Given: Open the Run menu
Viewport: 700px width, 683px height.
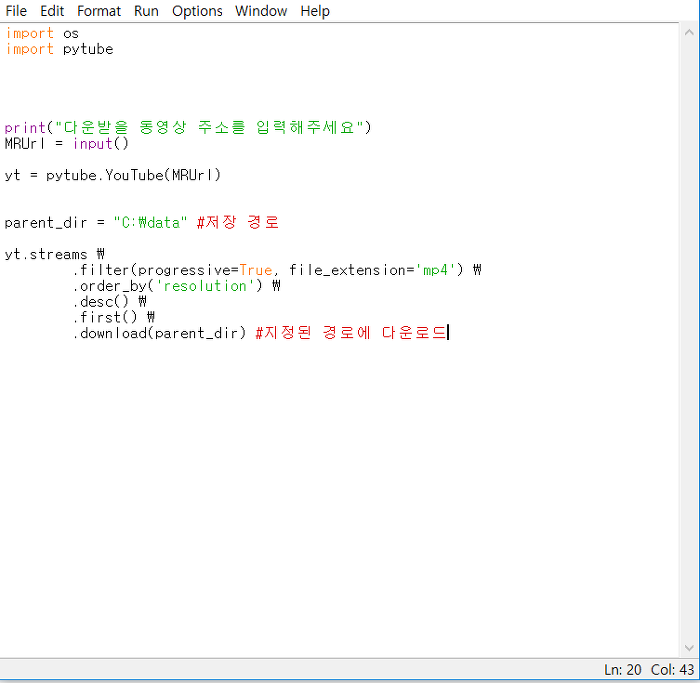Looking at the screenshot, I should (x=146, y=11).
